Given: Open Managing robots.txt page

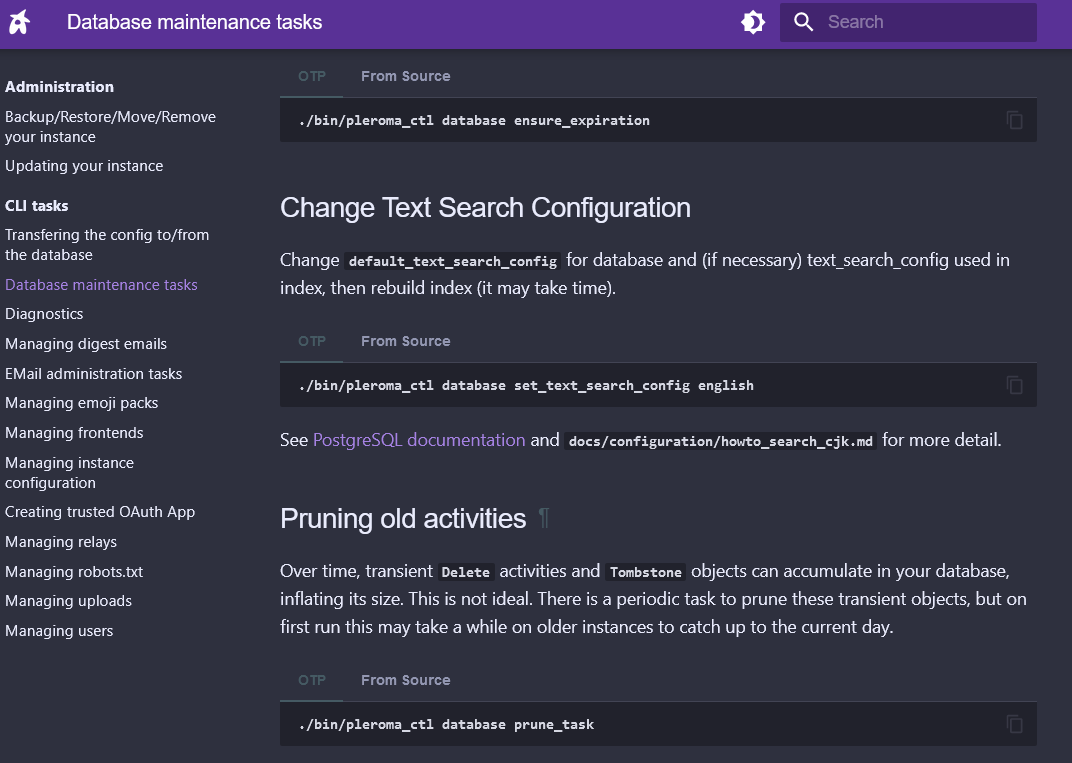Looking at the screenshot, I should click(75, 572).
